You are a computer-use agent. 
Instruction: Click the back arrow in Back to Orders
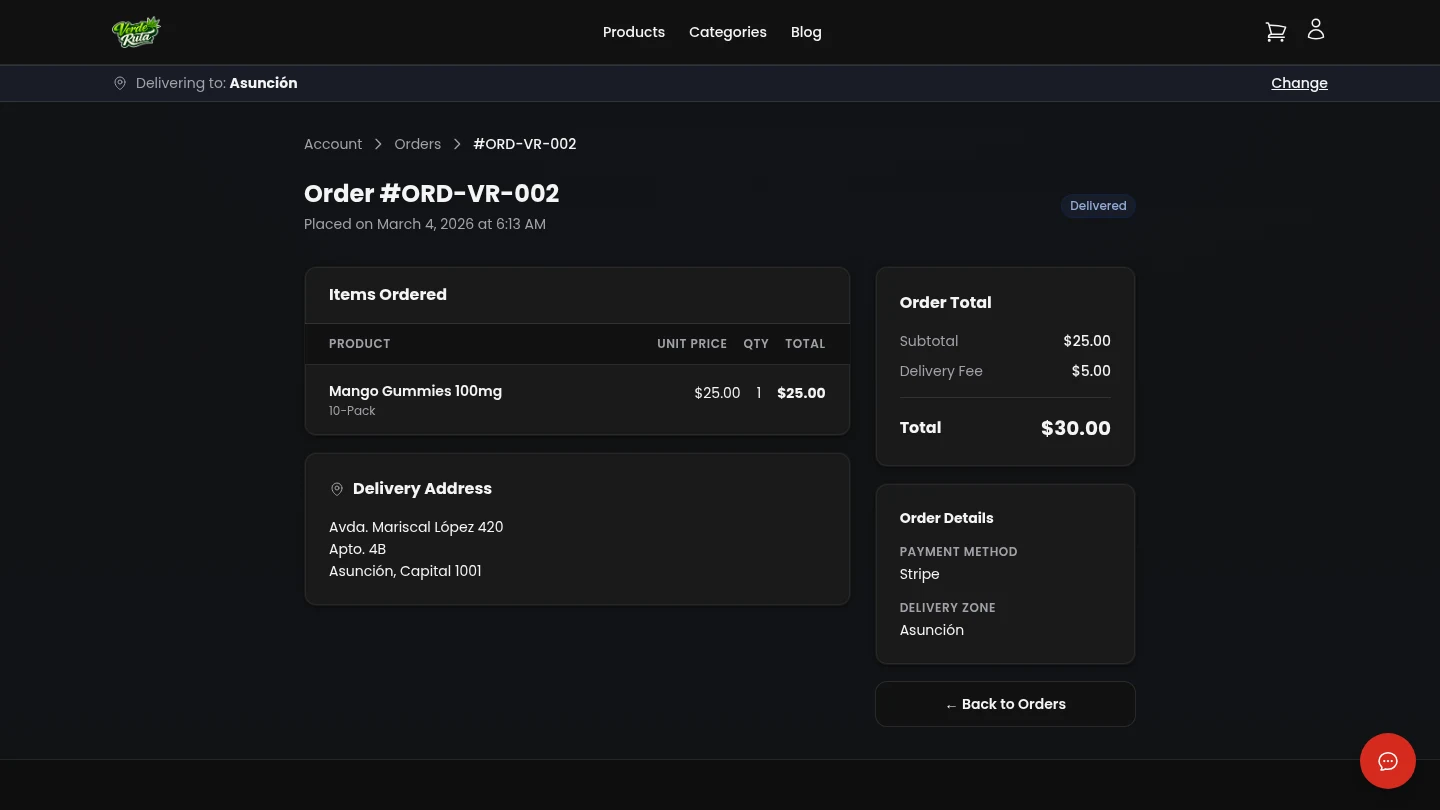[x=951, y=704]
